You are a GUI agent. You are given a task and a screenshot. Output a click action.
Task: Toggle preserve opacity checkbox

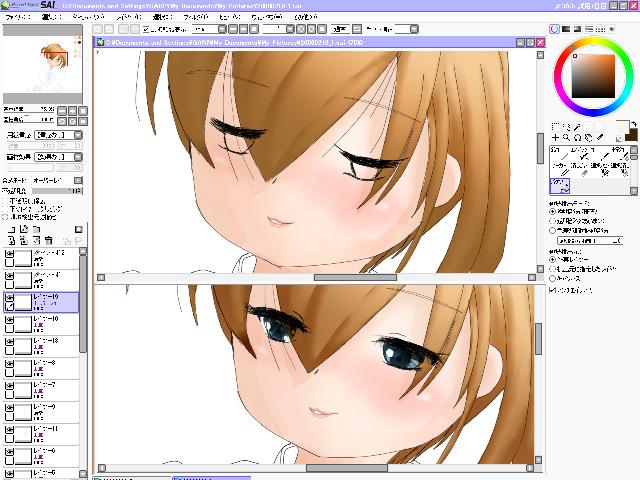(5, 201)
